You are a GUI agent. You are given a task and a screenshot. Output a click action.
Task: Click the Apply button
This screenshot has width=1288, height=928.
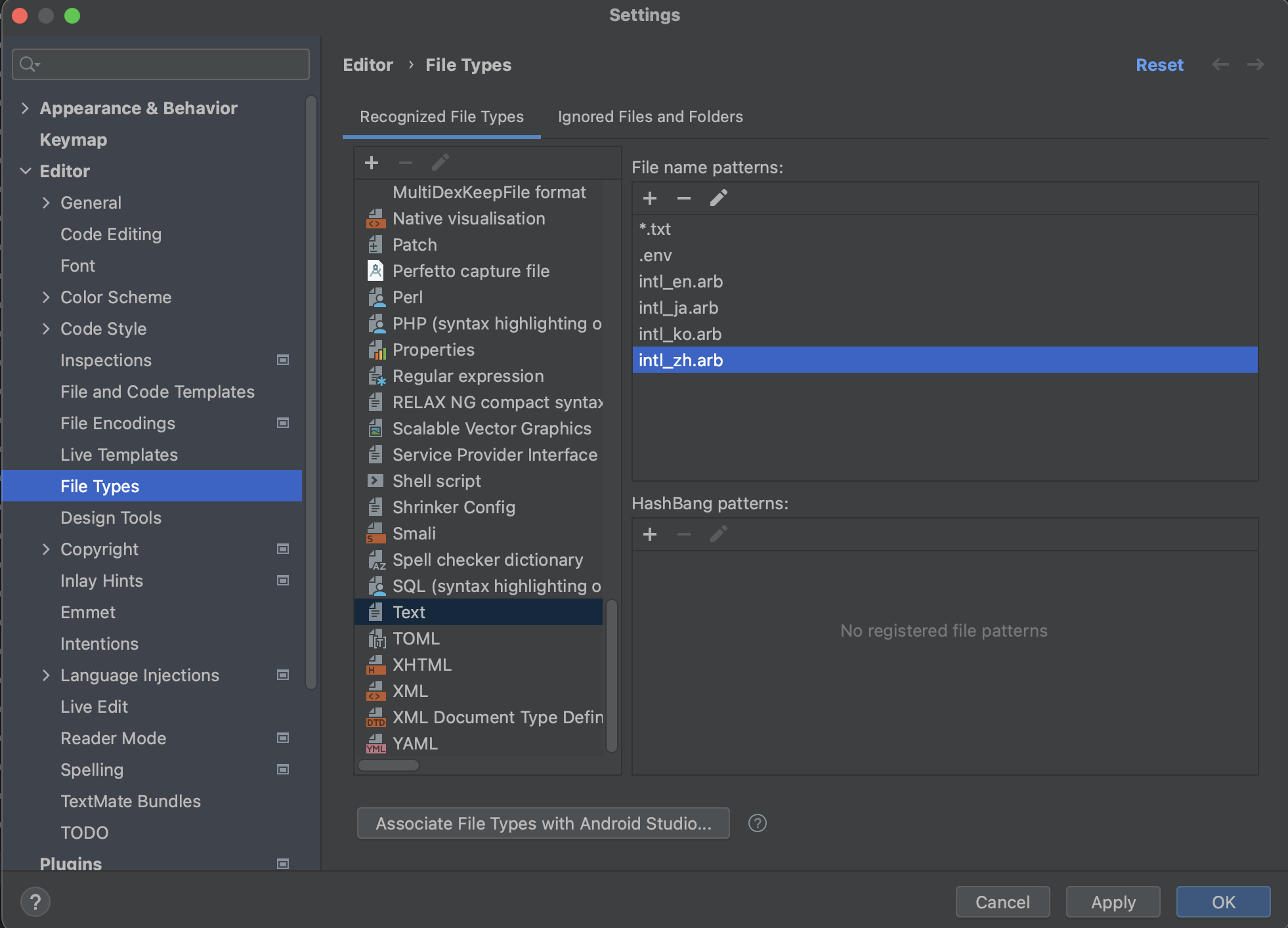1113,902
